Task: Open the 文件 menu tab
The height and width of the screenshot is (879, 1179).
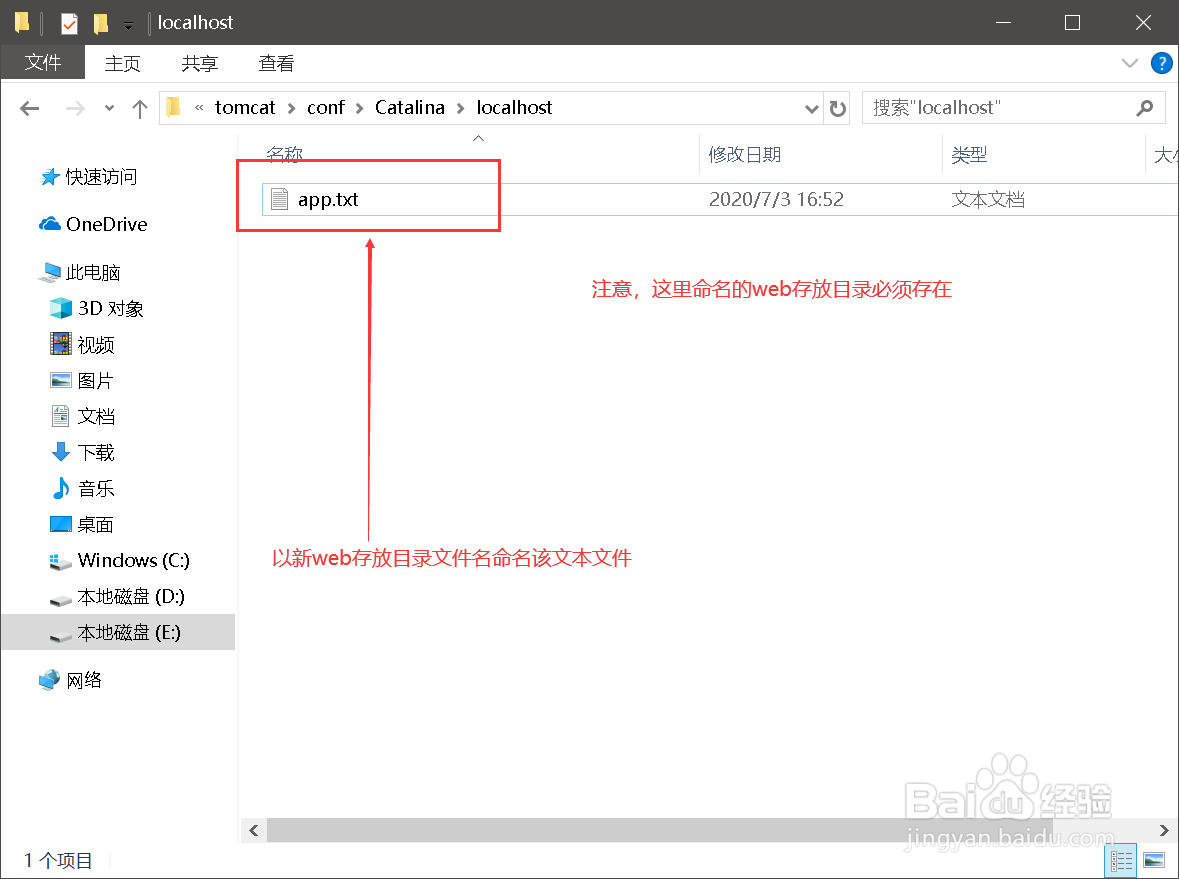Action: coord(43,63)
